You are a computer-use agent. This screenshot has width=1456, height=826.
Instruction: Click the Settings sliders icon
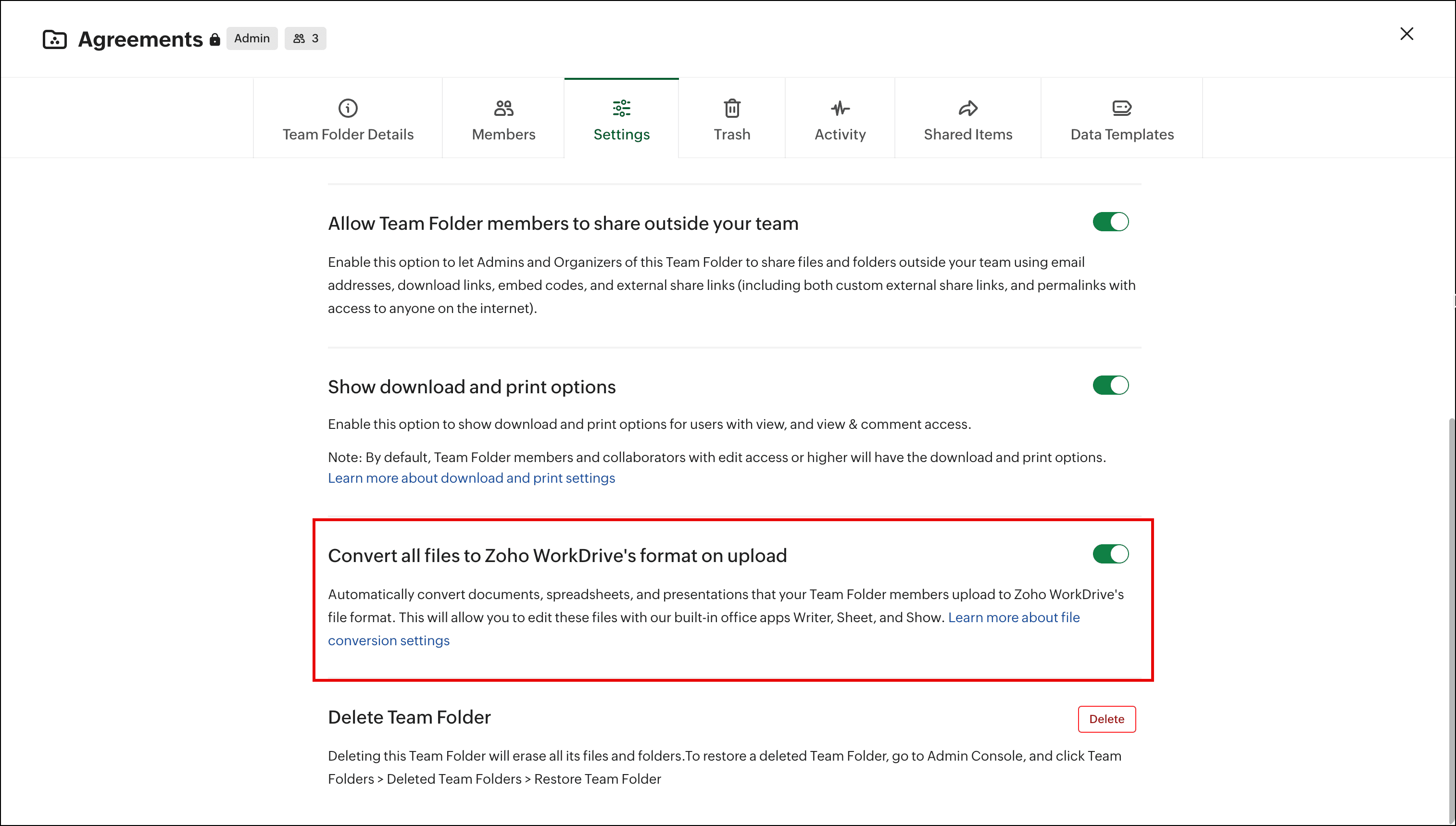(621, 108)
